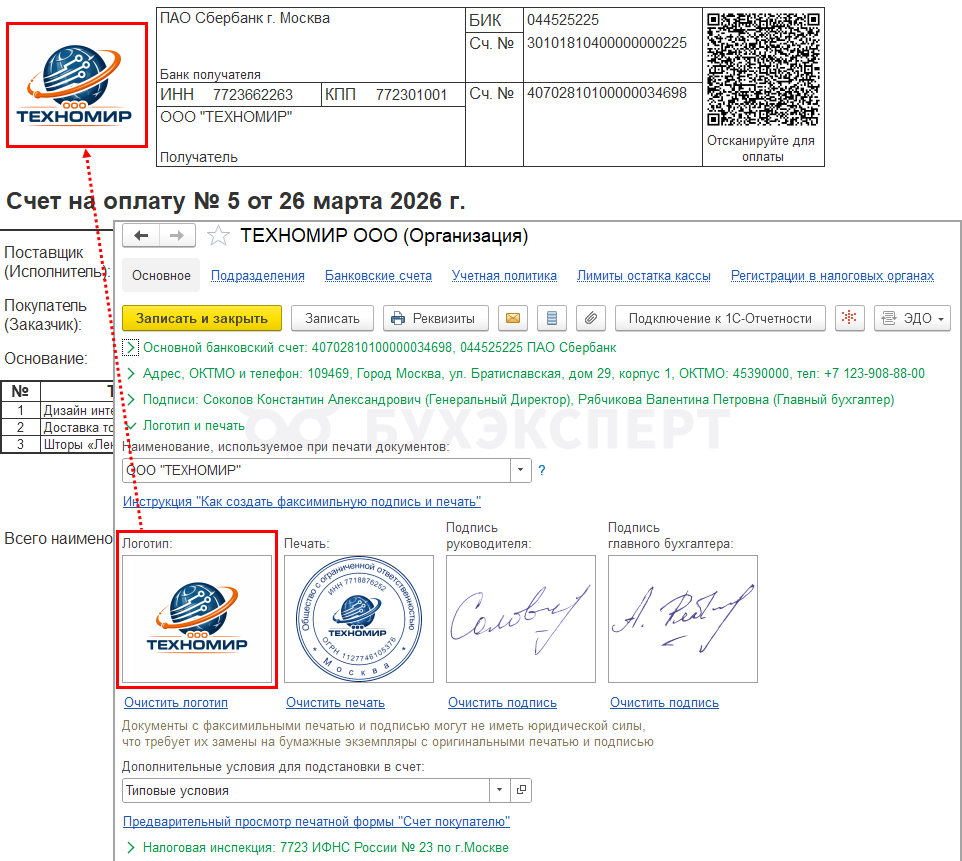Screen dimensions: 962x861
Task: Save and close with Записать и закрыть
Action: pos(202,318)
